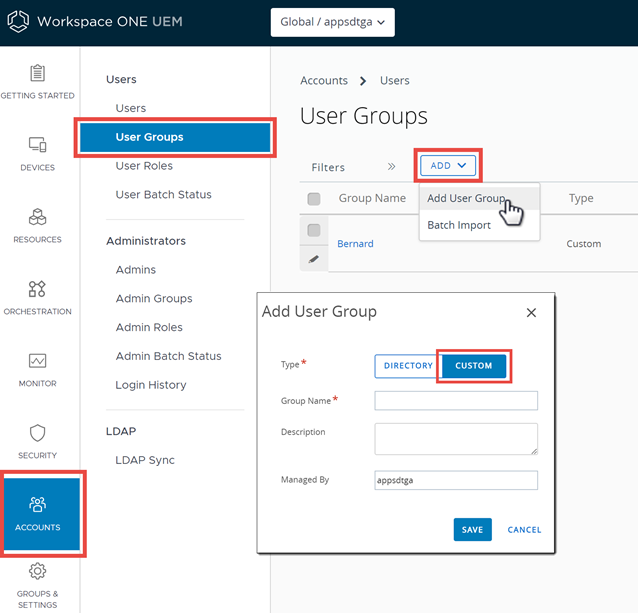The width and height of the screenshot is (638, 613).
Task: Open the Groups & Settings gear icon
Action: (x=37, y=571)
